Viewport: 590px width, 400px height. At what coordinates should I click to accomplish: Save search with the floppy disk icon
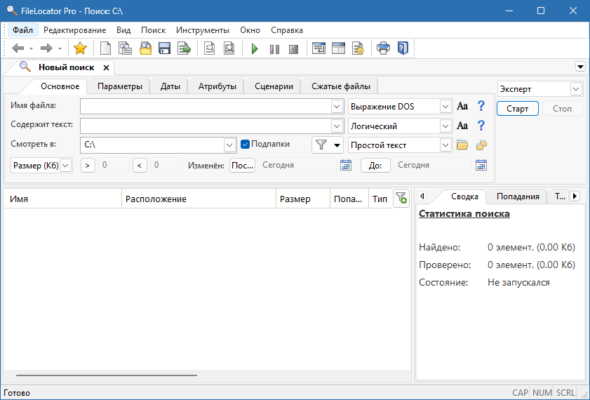(164, 48)
